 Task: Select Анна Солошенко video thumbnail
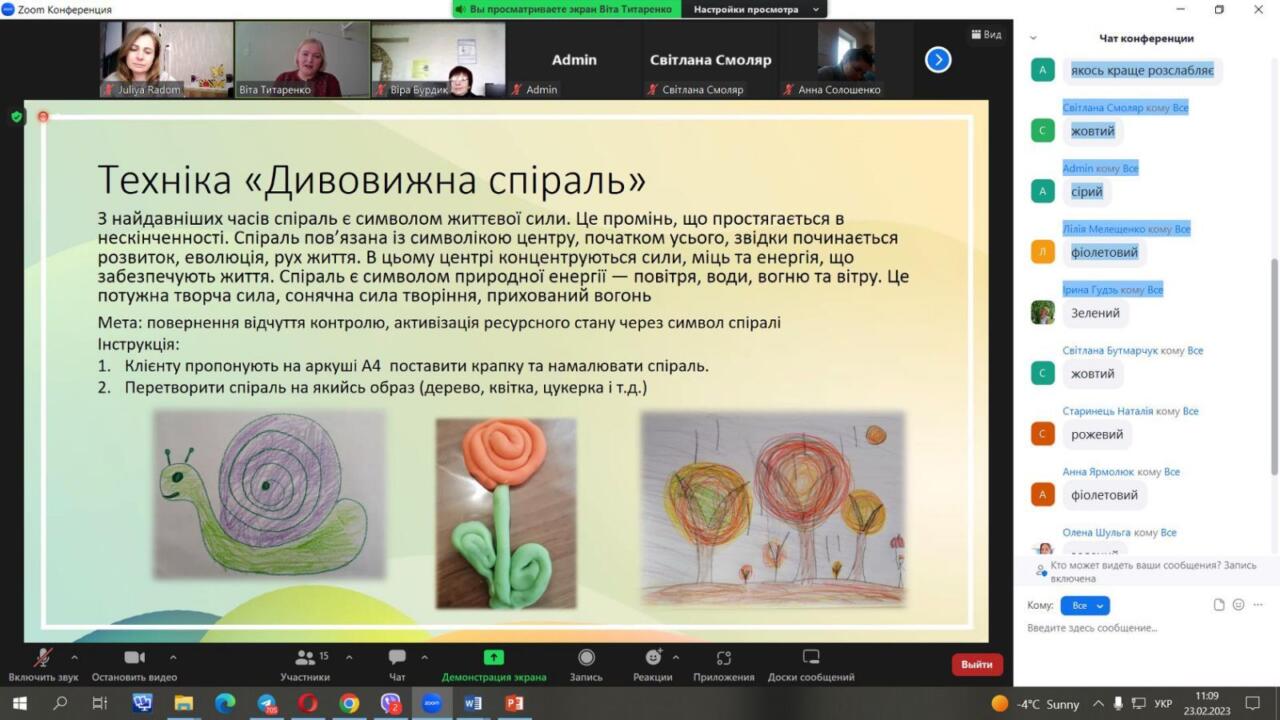click(x=846, y=60)
